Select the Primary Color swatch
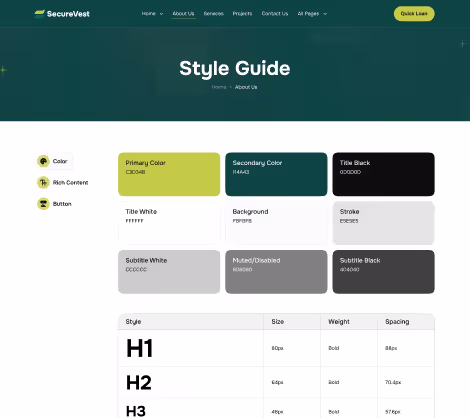 tap(169, 174)
